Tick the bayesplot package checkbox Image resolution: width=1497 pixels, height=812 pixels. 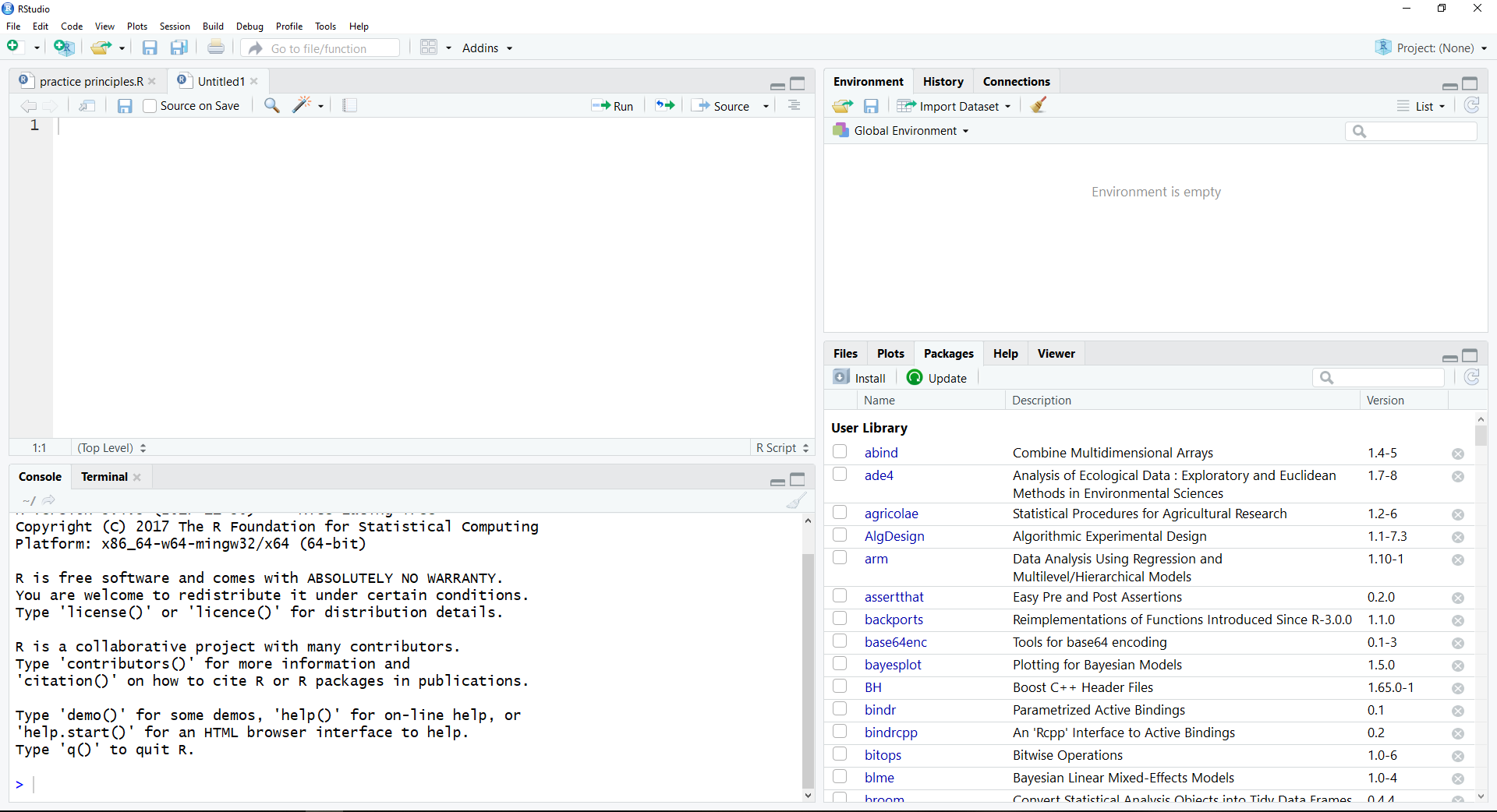tap(840, 664)
